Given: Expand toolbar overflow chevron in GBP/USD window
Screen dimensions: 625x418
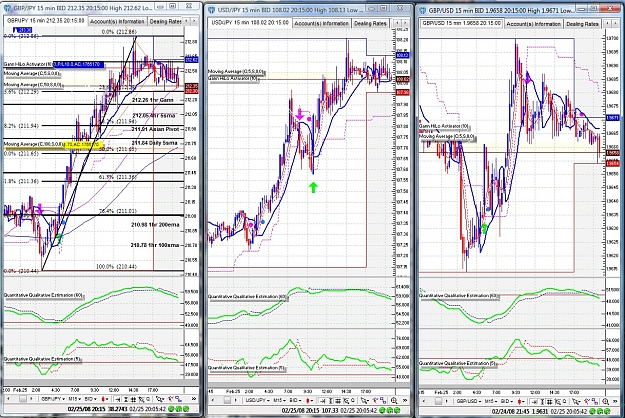Looking at the screenshot, I should (x=615, y=400).
